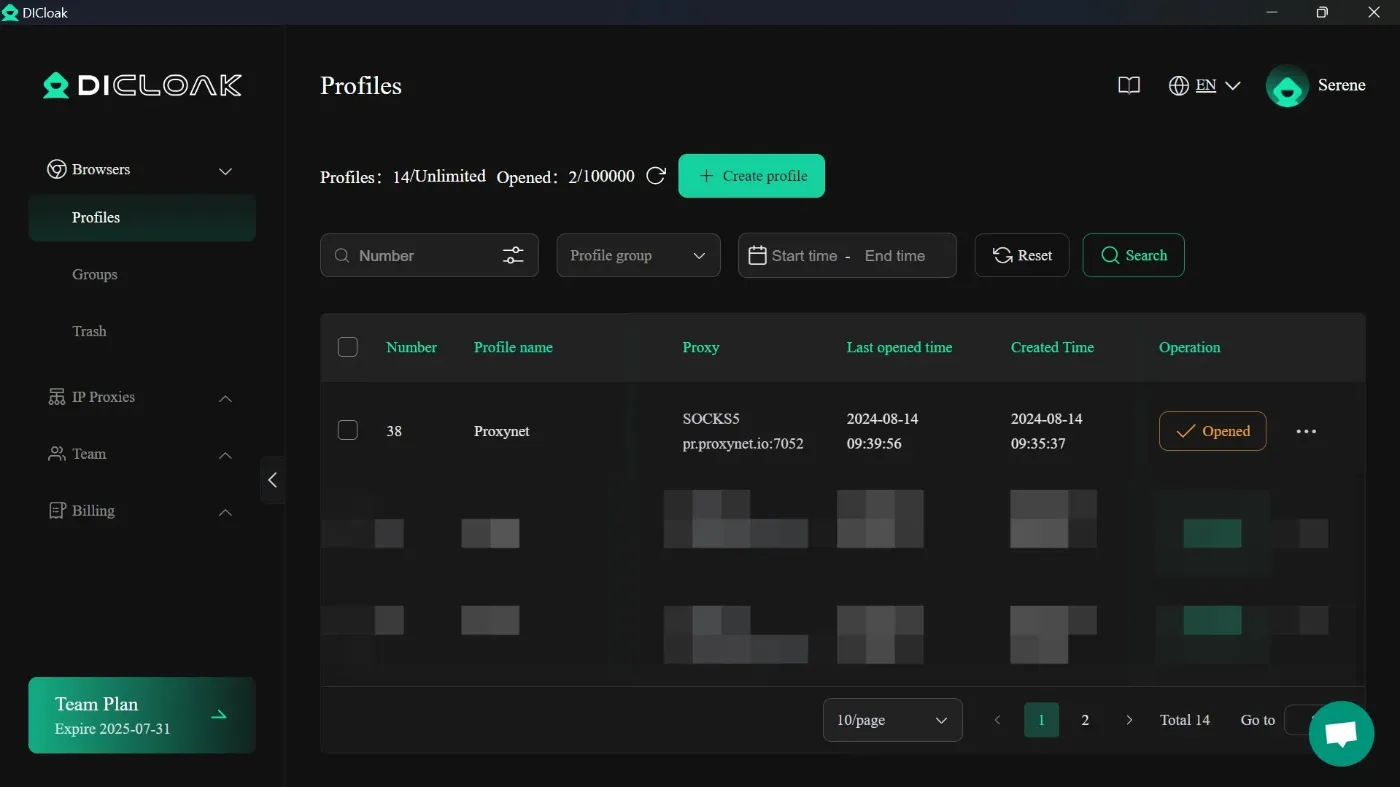
Task: Click the Proxy column header
Action: click(x=701, y=347)
